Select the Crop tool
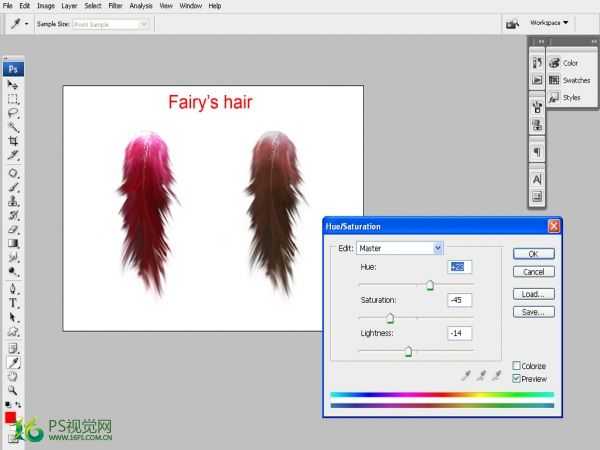 click(14, 142)
